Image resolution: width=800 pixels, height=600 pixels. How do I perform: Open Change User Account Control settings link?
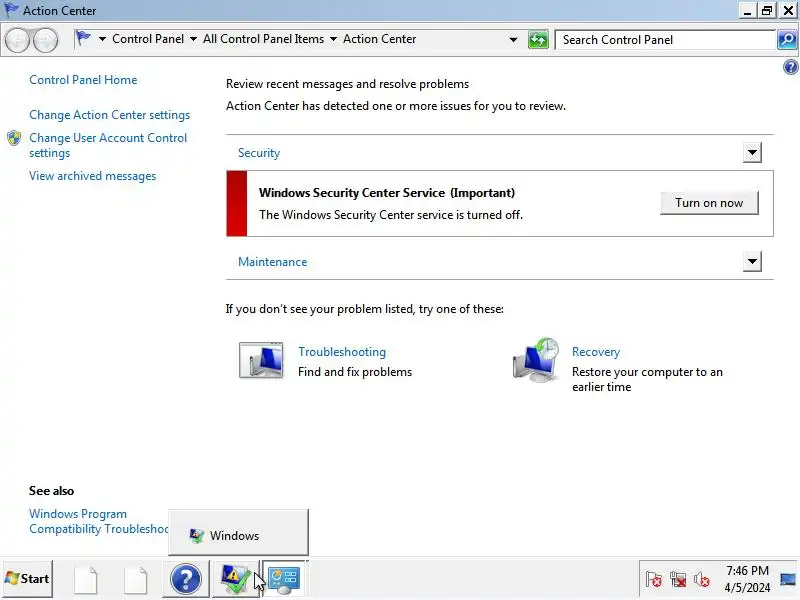pos(108,145)
